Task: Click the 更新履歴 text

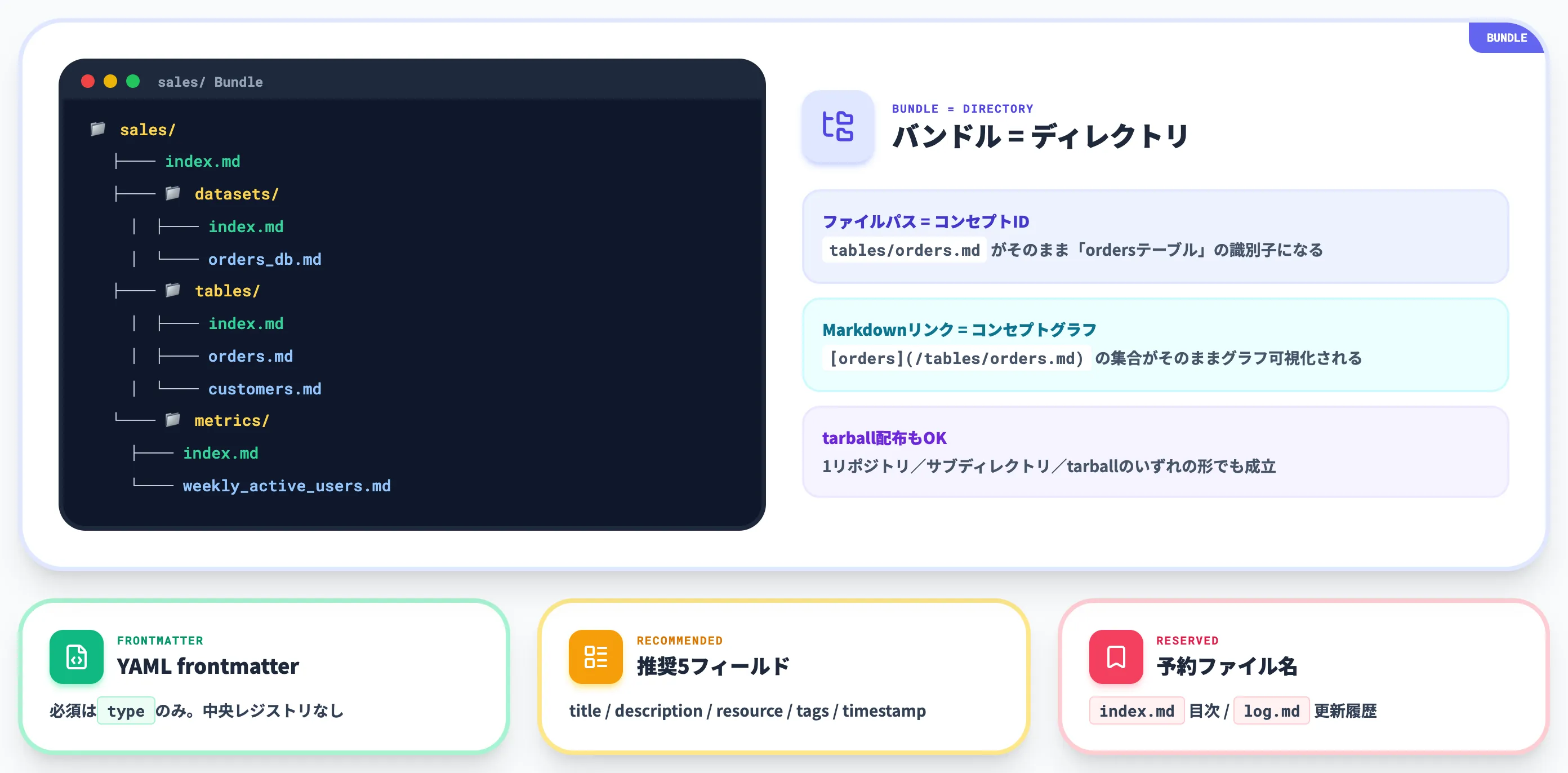Action: pyautogui.click(x=1345, y=711)
